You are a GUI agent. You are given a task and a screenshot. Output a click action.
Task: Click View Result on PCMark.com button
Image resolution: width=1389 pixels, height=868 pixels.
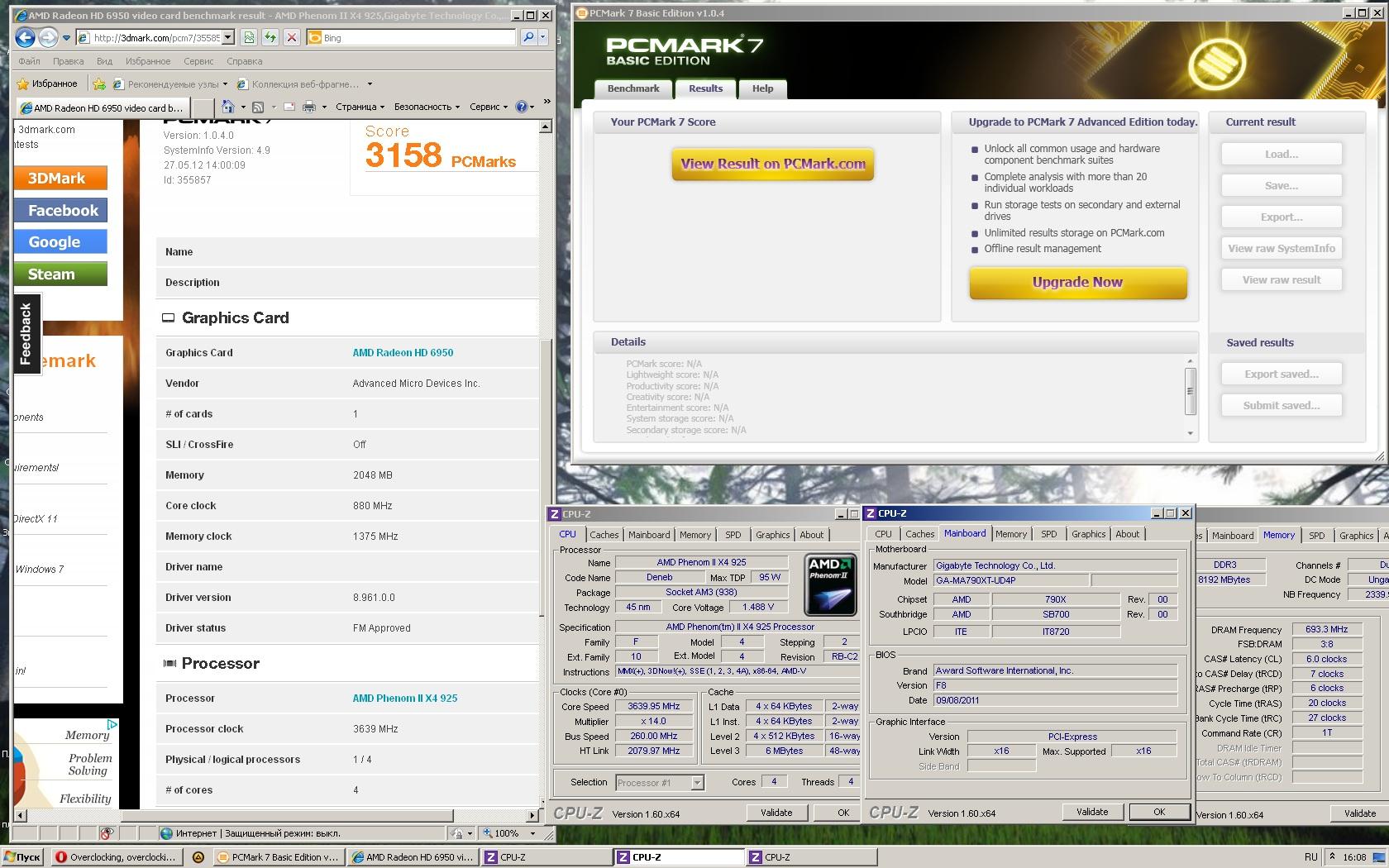coord(773,164)
